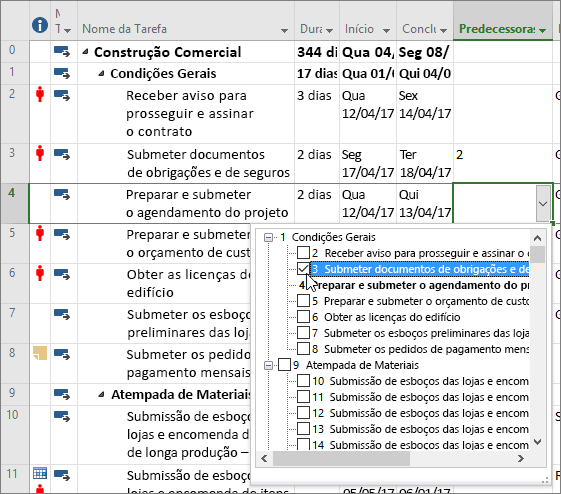Click the dropdown list scroll down arrow
This screenshot has height=494, width=561.
tap(537, 442)
